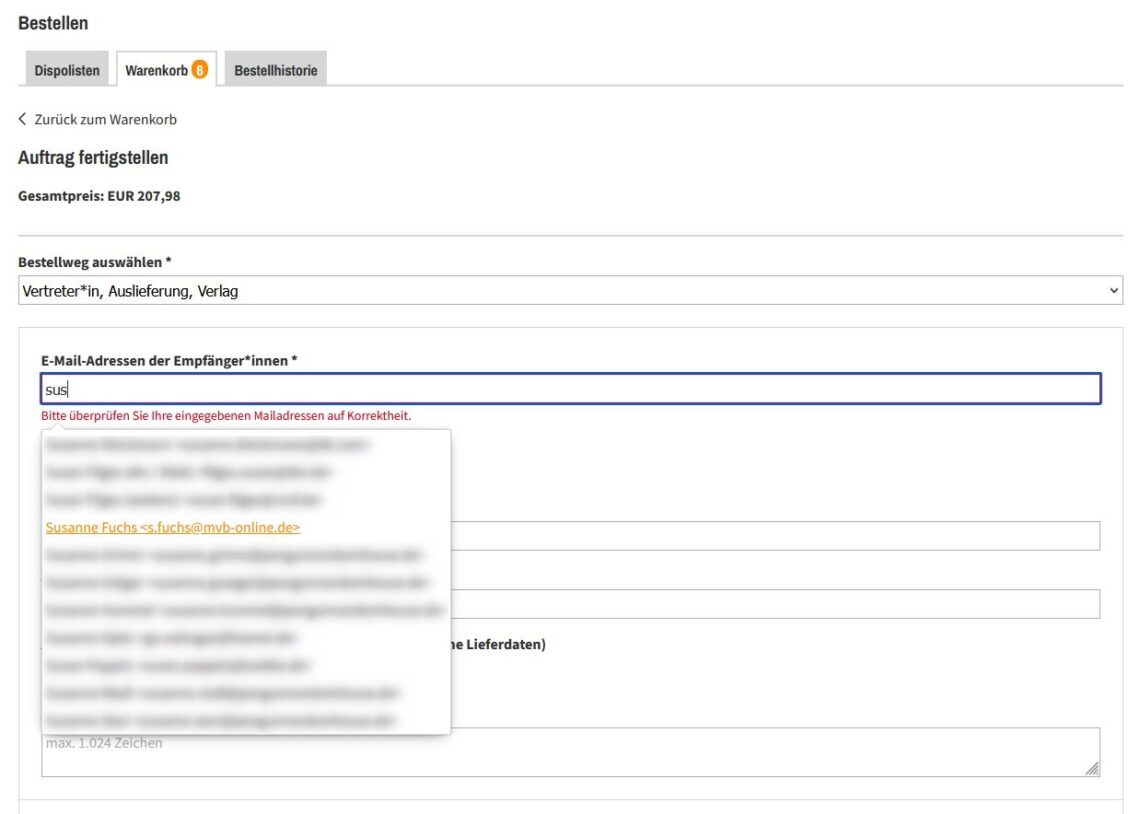Open the Bestellweg auswählen dropdown
1140x814 pixels.
[x=570, y=291]
